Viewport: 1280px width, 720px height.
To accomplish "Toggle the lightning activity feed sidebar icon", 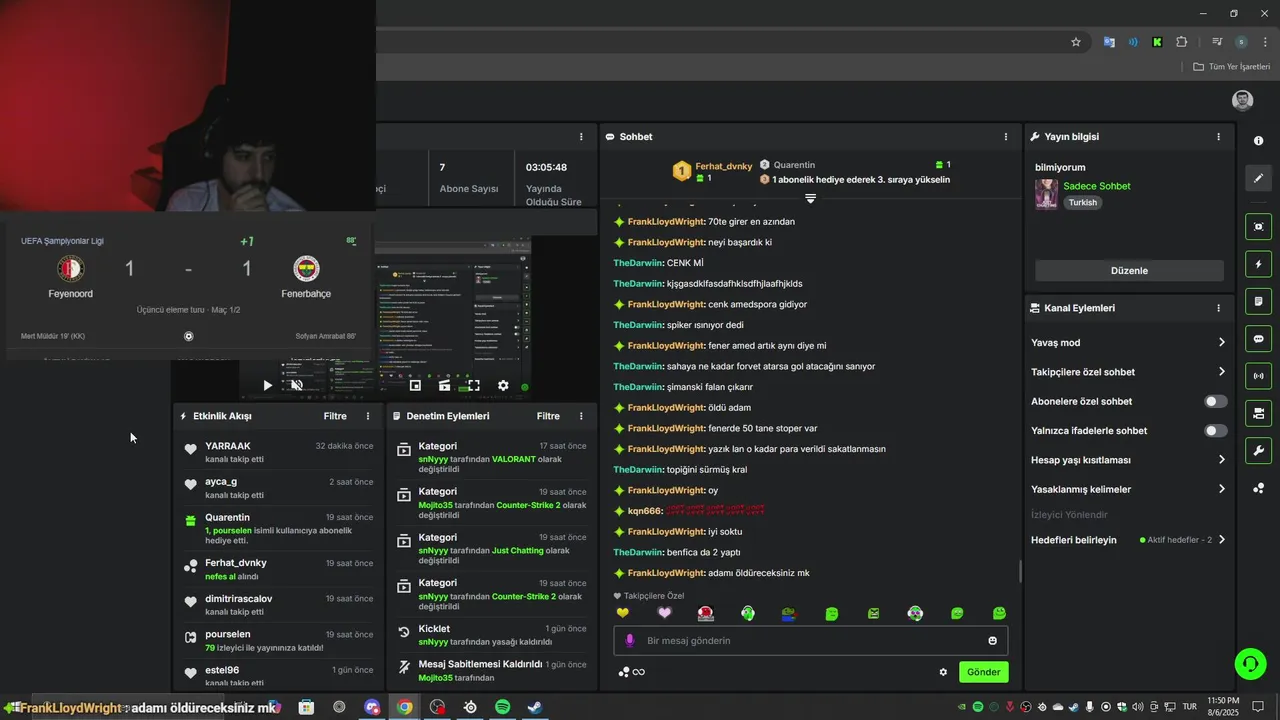I will click(1258, 264).
